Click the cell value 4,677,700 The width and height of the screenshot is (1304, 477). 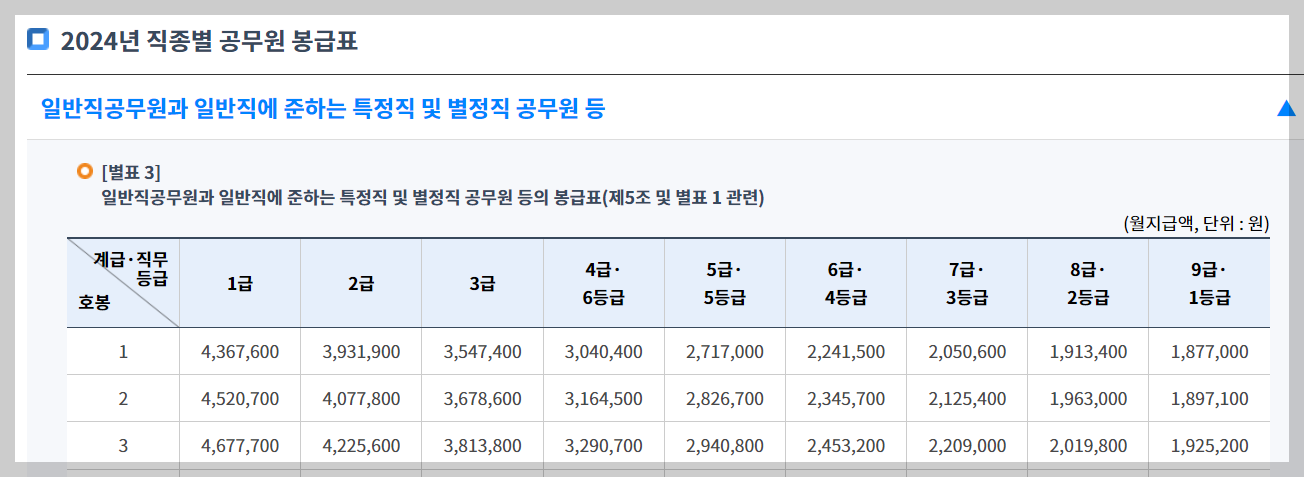(x=240, y=446)
